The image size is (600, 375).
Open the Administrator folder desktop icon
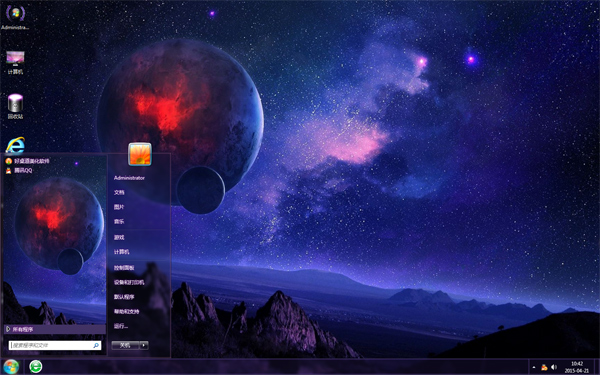[x=15, y=16]
